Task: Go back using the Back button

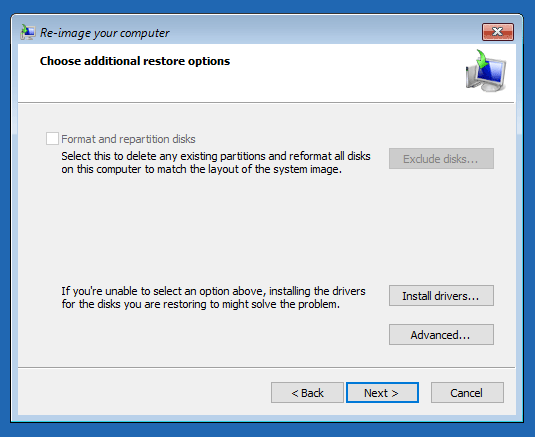Action: point(307,393)
